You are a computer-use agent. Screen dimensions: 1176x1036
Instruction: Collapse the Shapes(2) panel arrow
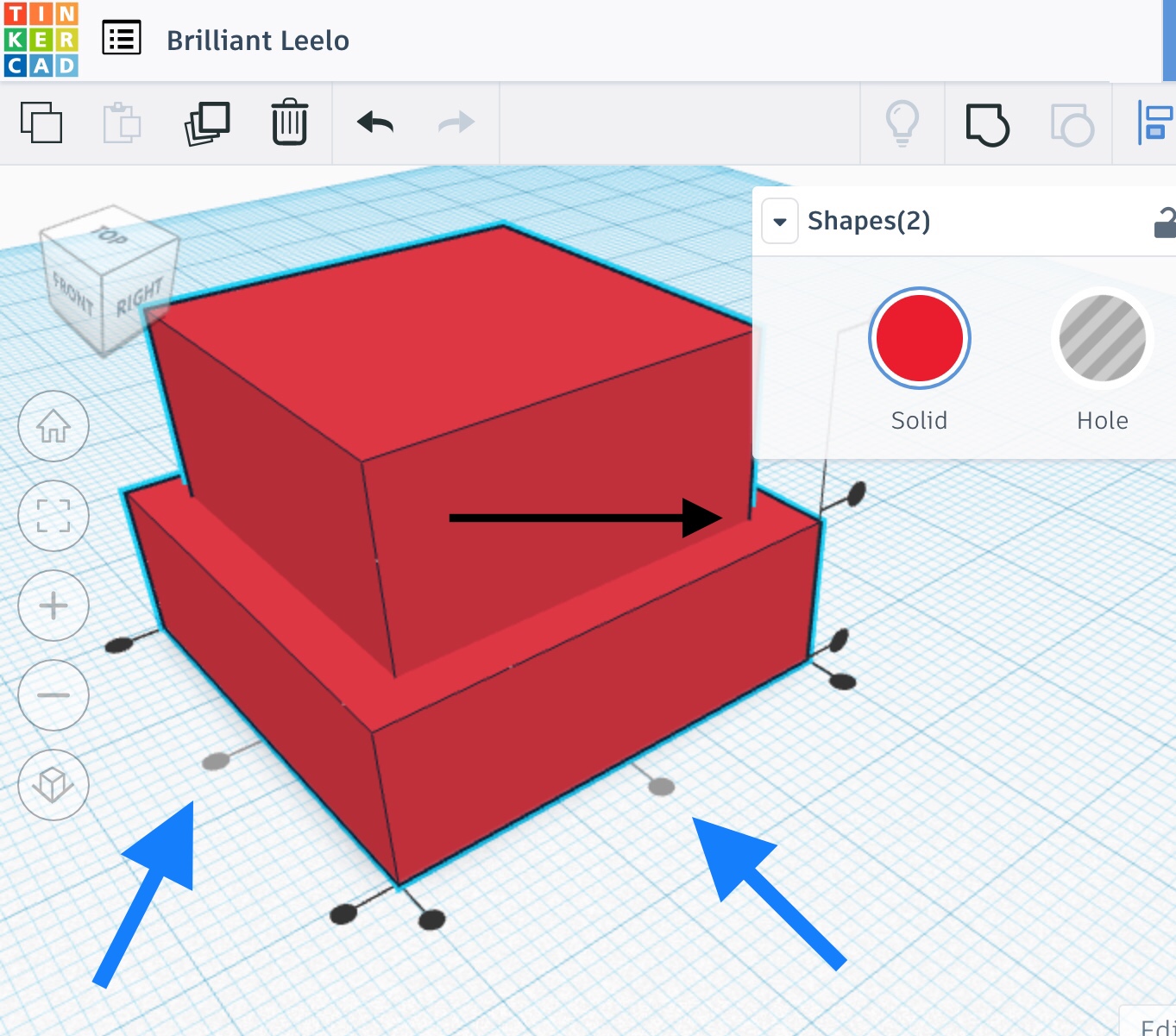(780, 222)
